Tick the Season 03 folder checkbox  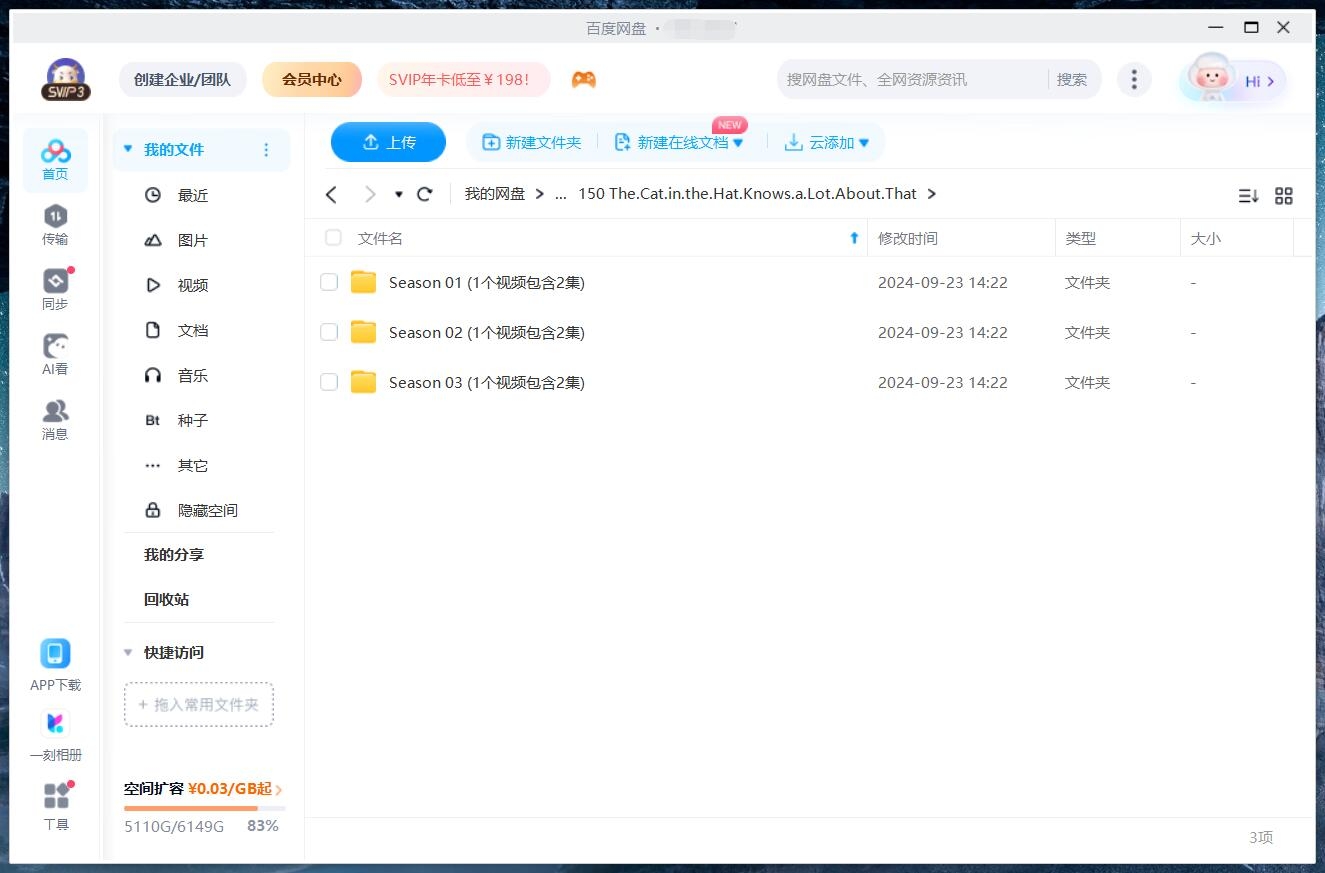(329, 382)
